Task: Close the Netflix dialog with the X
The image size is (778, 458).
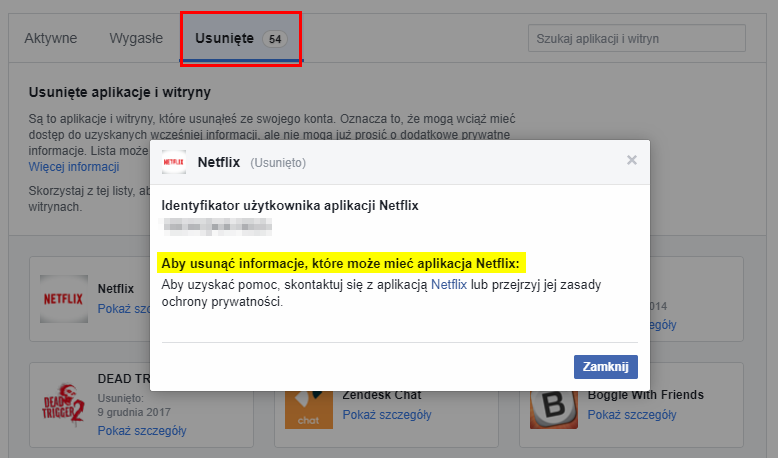Action: click(632, 160)
